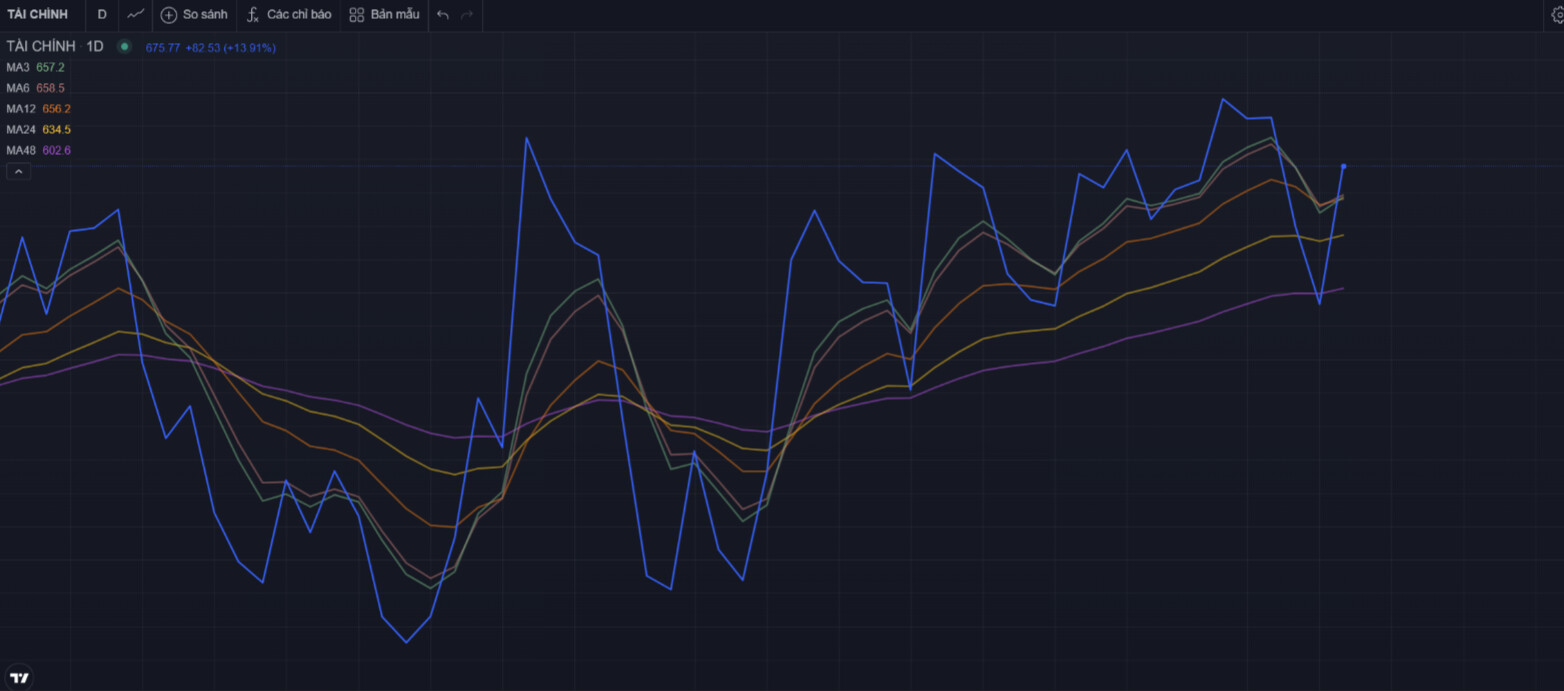Viewport: 1564px width, 691px height.
Task: Select the MA12 indicator legend
Action: 38,109
